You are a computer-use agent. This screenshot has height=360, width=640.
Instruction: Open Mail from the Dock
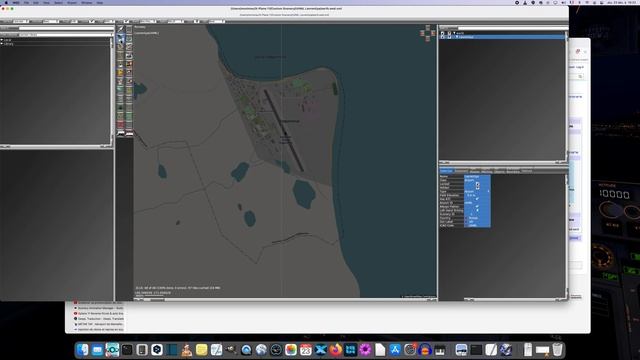coord(97,350)
